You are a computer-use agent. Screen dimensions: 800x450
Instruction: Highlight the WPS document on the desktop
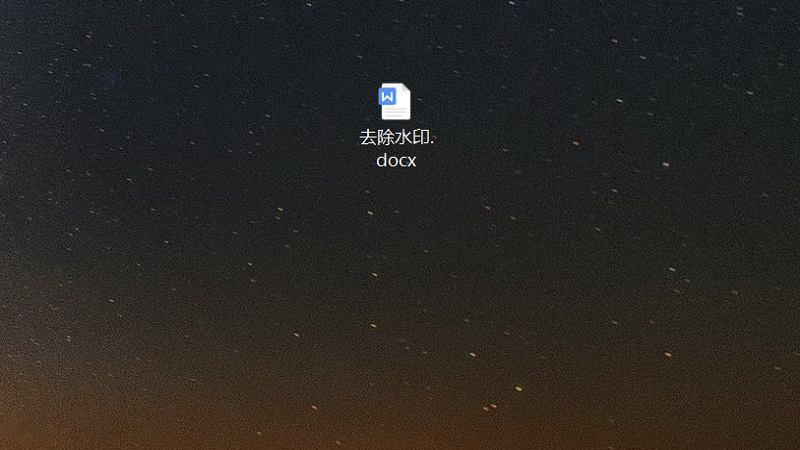point(395,102)
